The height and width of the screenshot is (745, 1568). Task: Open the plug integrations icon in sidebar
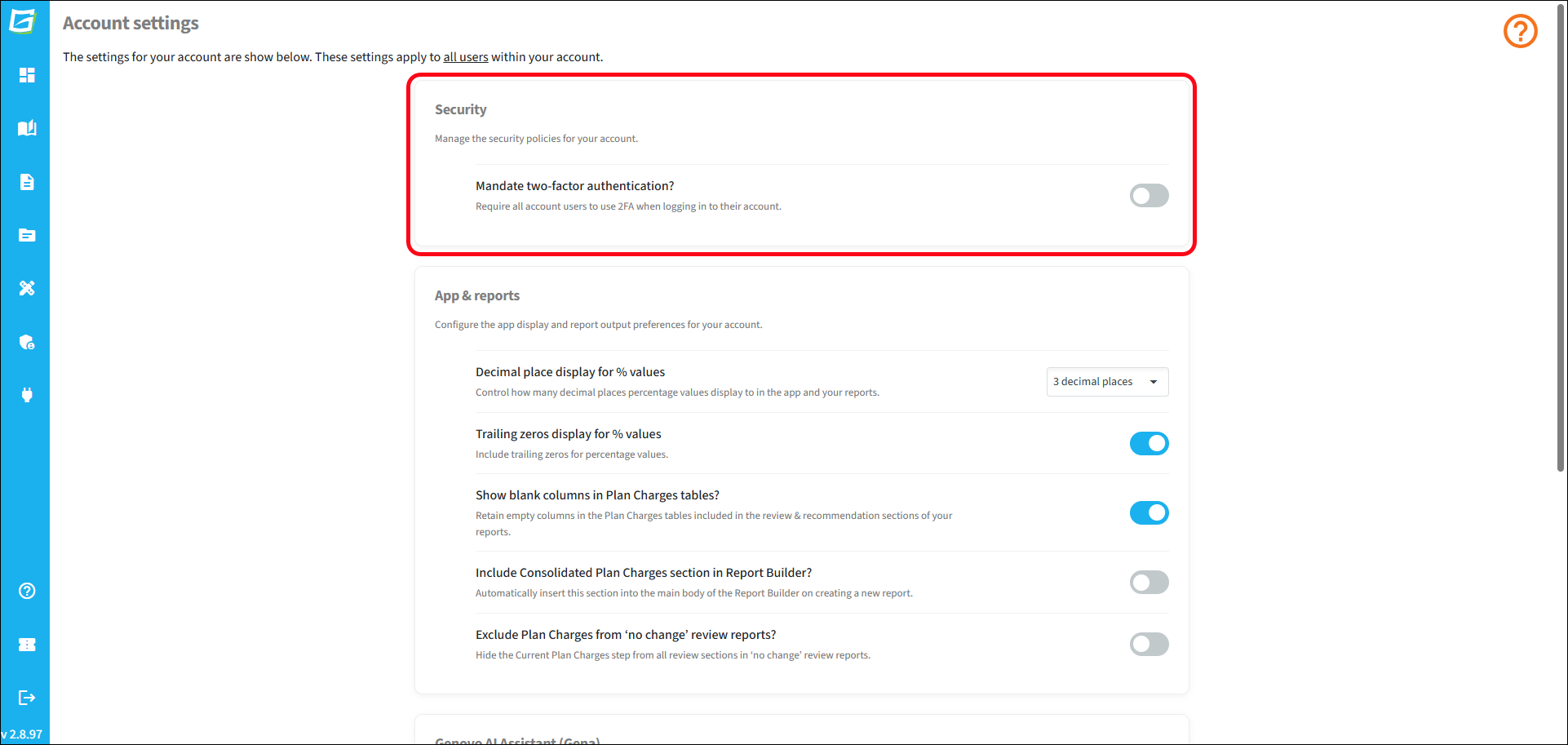(27, 395)
